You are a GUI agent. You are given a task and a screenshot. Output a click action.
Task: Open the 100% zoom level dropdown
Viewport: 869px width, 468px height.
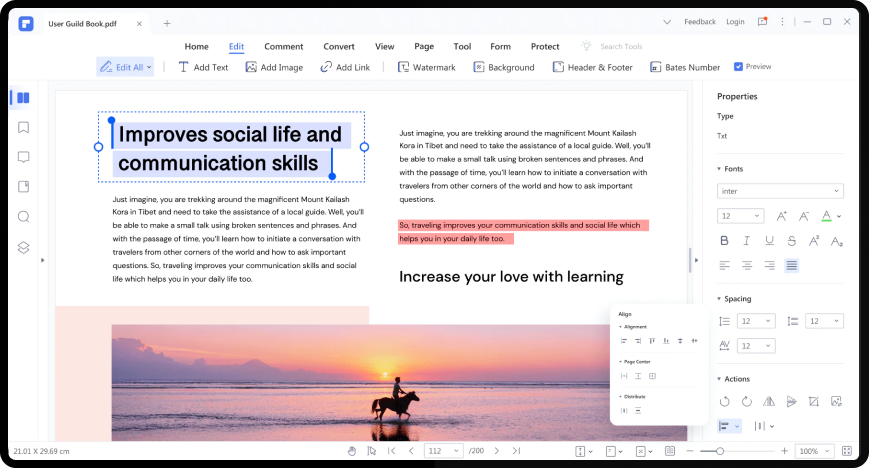tap(814, 451)
